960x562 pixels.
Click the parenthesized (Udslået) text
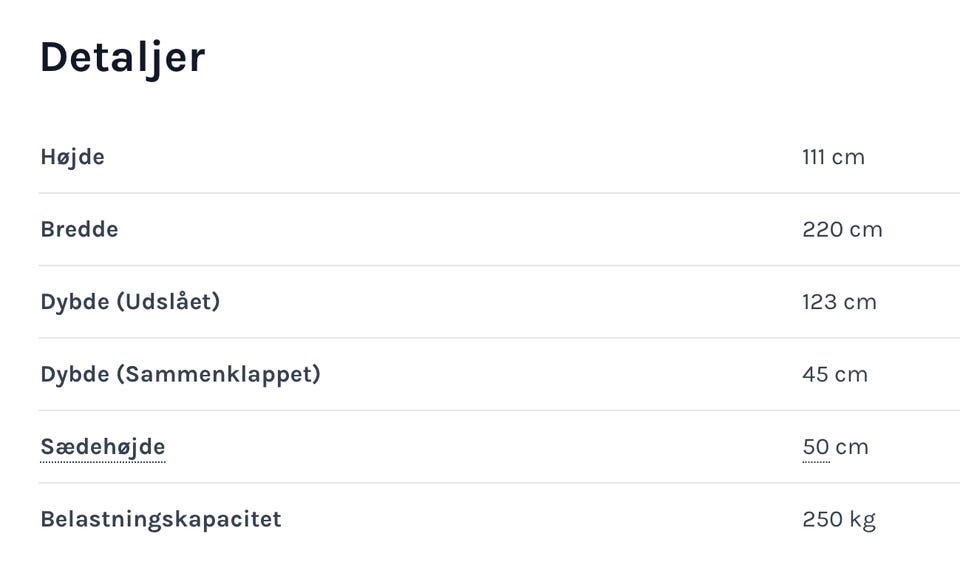tap(168, 301)
